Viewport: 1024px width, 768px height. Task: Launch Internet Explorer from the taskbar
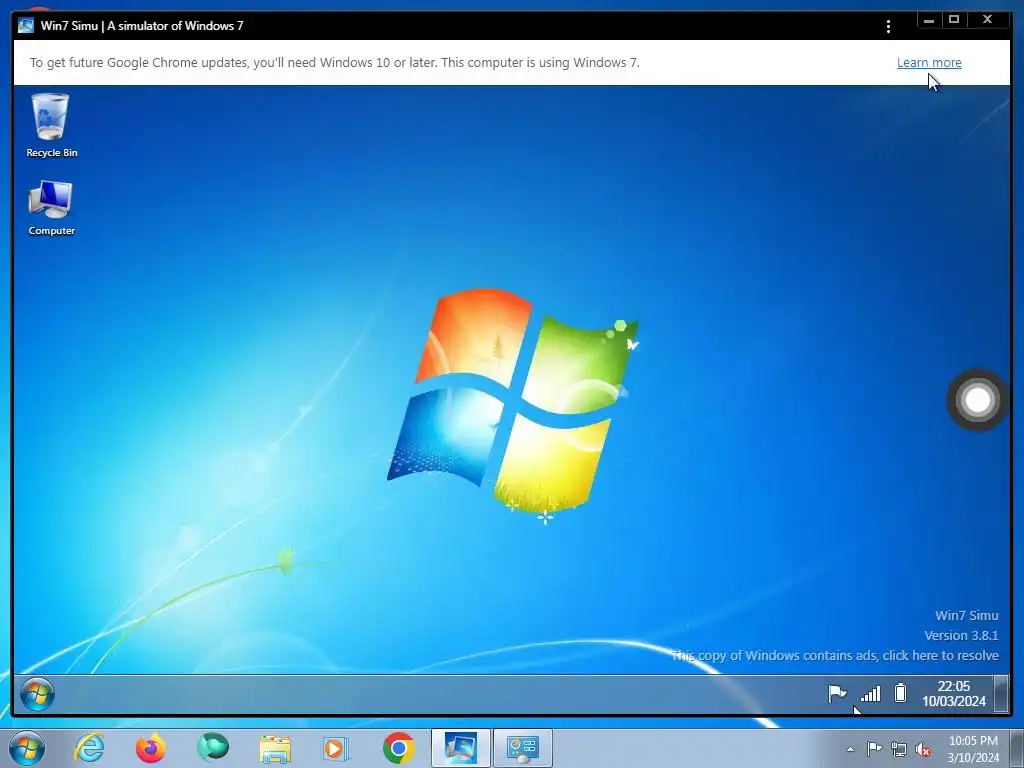89,748
